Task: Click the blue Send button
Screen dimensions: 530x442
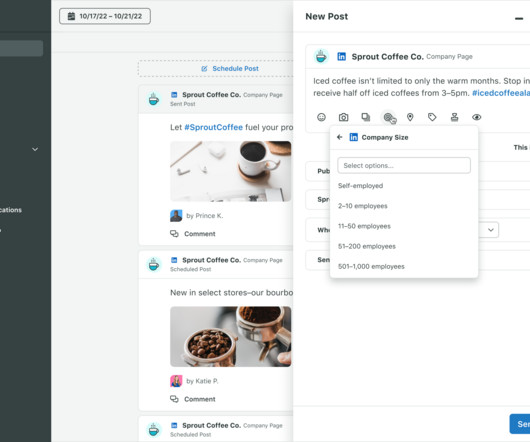Action: 520,424
